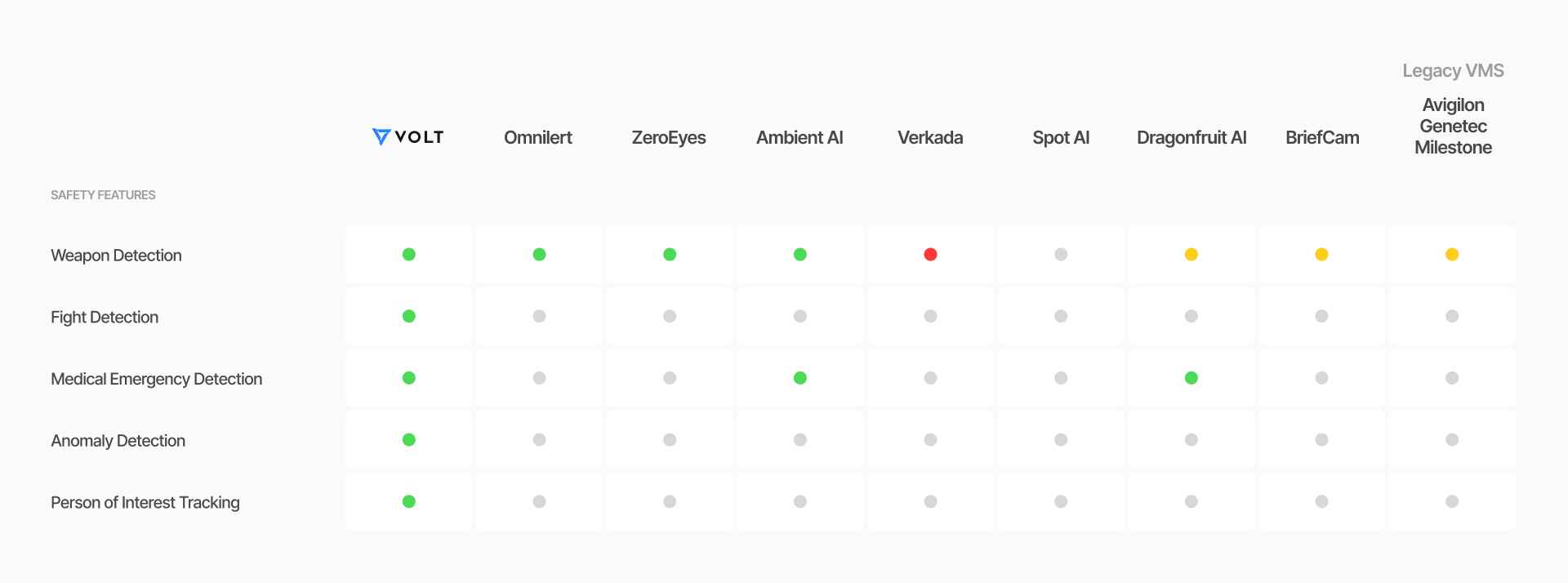Click the Safety Features section heading

[x=103, y=195]
